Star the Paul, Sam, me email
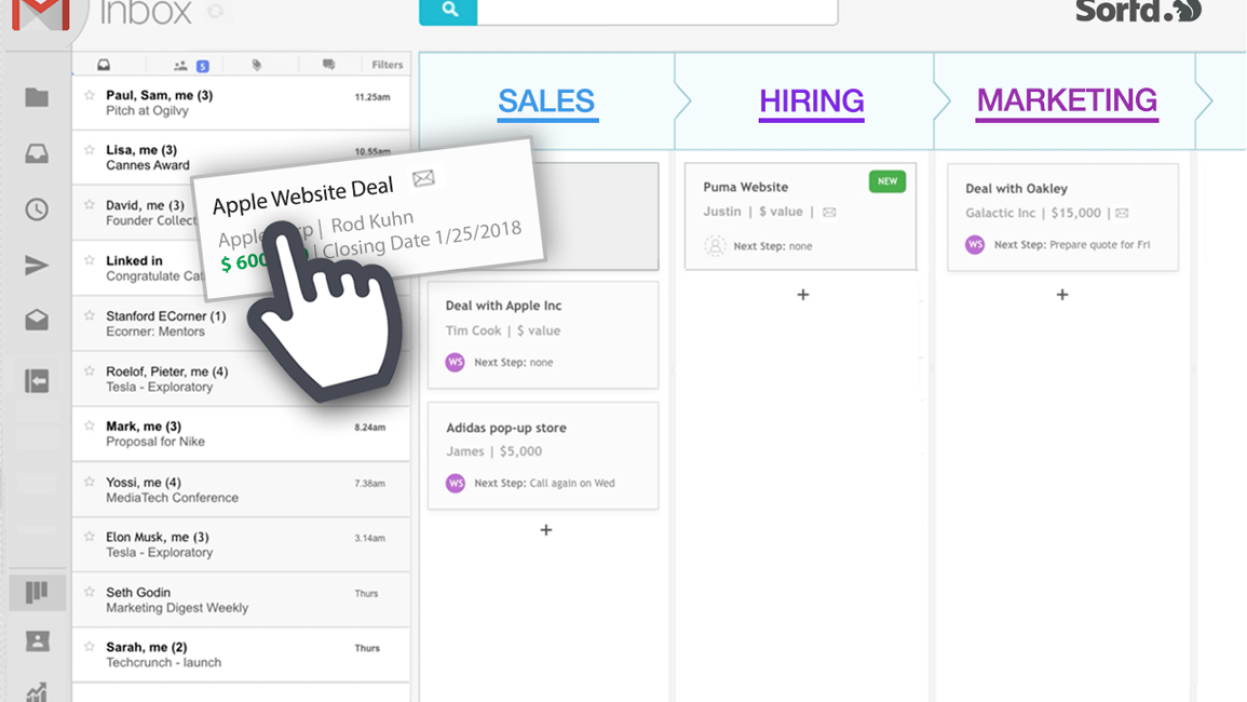The height and width of the screenshot is (702, 1247). click(x=90, y=95)
